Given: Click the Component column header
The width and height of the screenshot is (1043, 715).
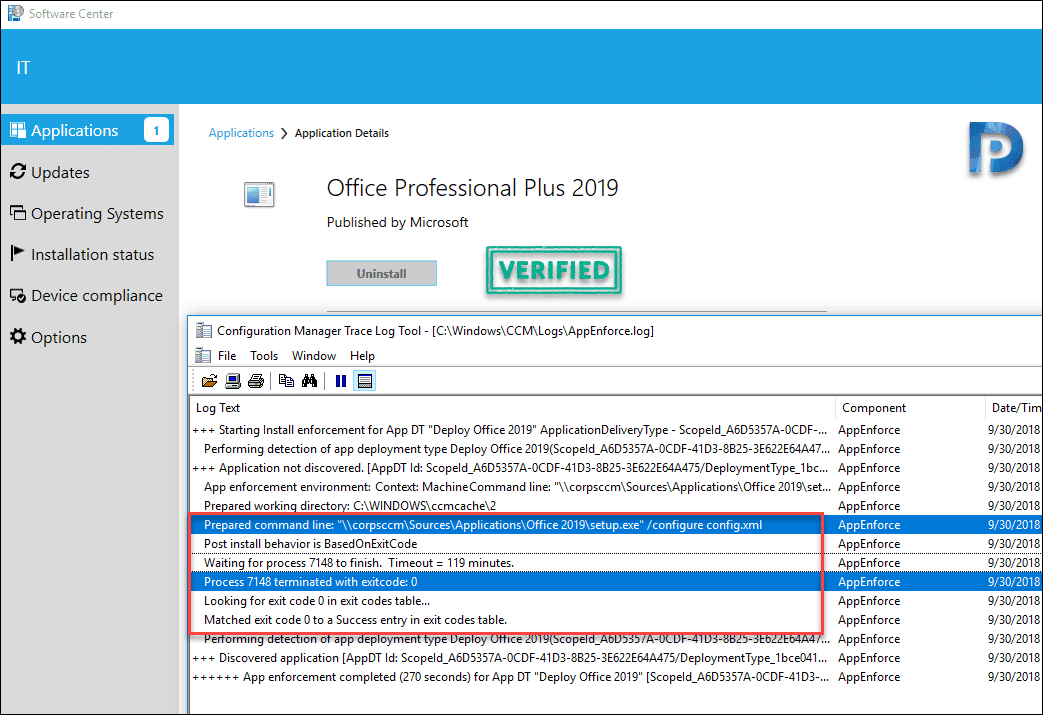Looking at the screenshot, I should [x=909, y=408].
